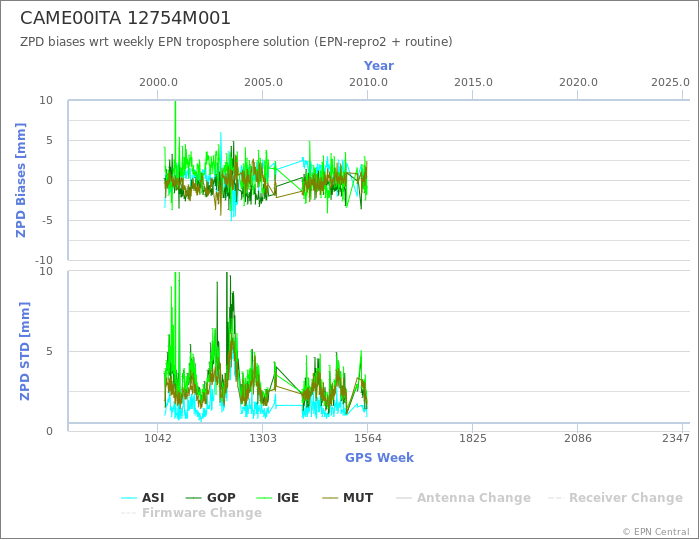
Task: Click the -10 label on the biases axis
Action: click(44, 260)
